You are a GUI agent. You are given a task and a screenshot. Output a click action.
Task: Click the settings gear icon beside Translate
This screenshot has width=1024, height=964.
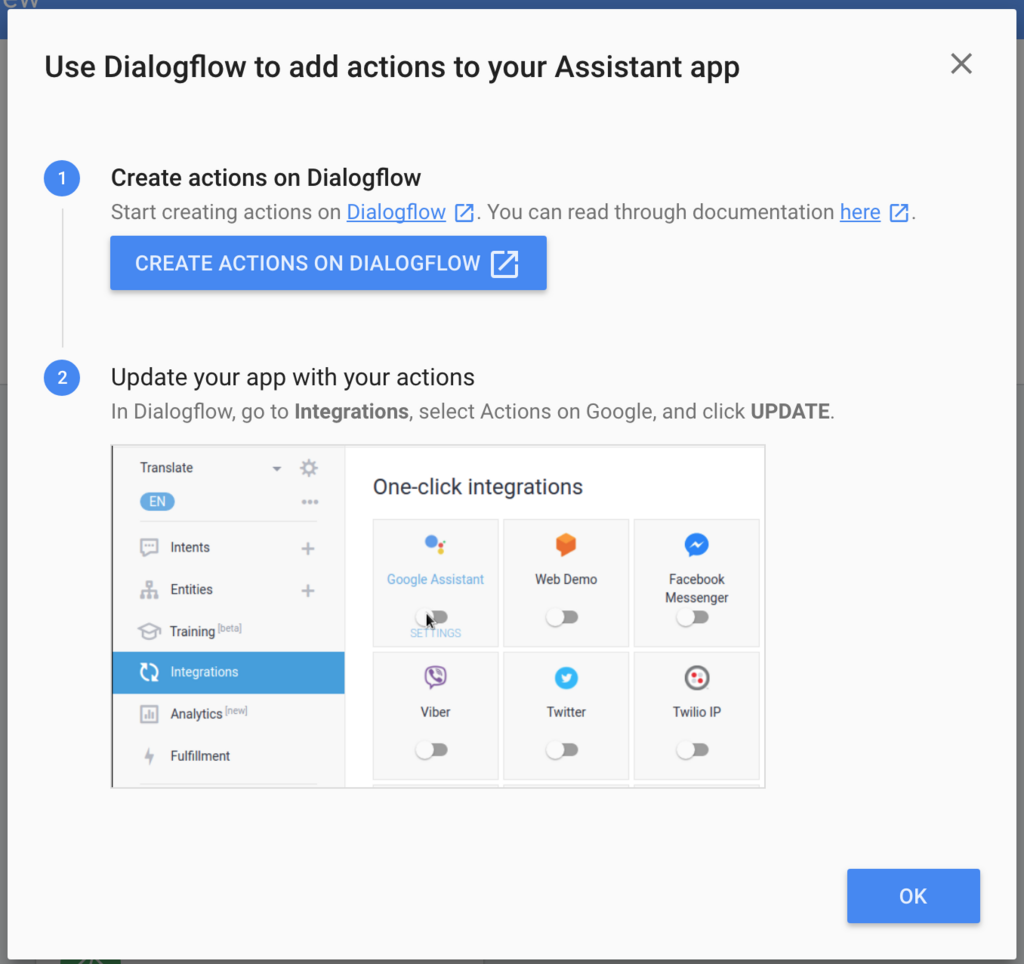pyautogui.click(x=309, y=468)
